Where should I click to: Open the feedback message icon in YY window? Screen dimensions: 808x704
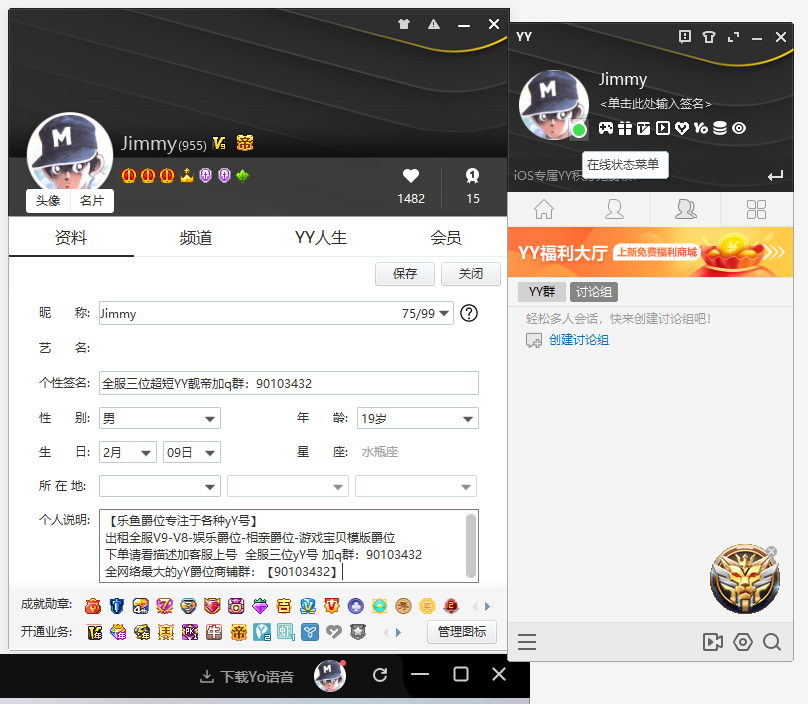click(685, 37)
